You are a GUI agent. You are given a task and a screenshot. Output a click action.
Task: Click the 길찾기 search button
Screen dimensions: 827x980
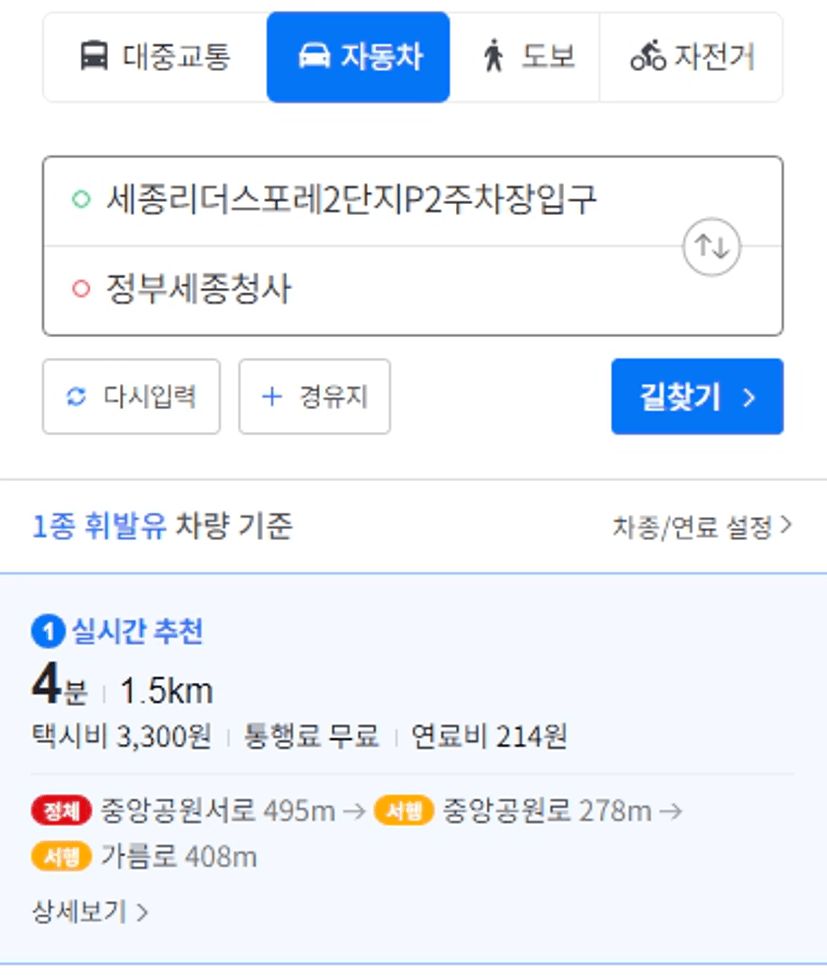click(x=697, y=396)
